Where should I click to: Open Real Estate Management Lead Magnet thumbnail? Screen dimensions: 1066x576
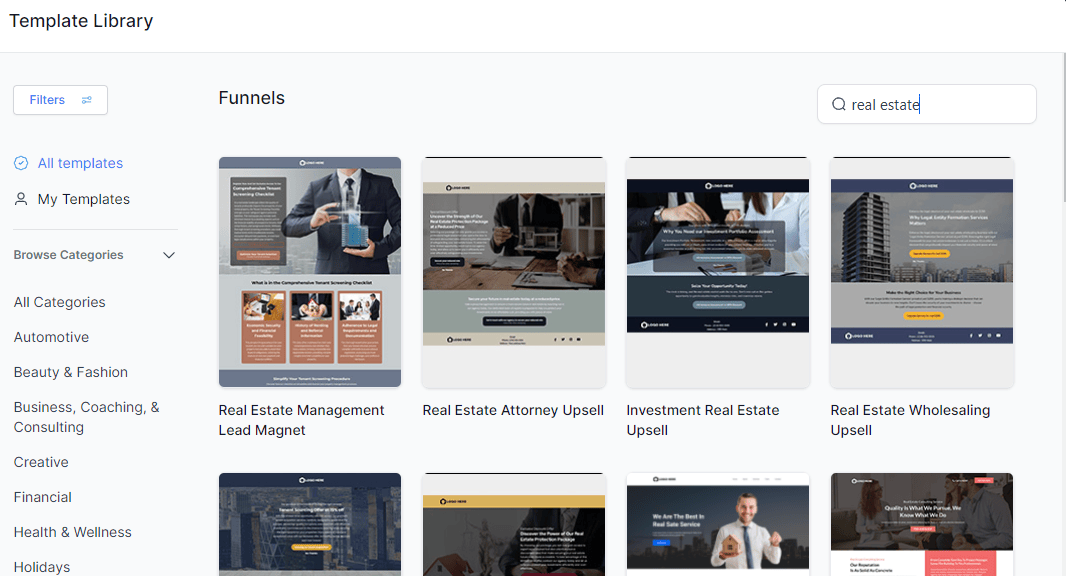(x=310, y=272)
